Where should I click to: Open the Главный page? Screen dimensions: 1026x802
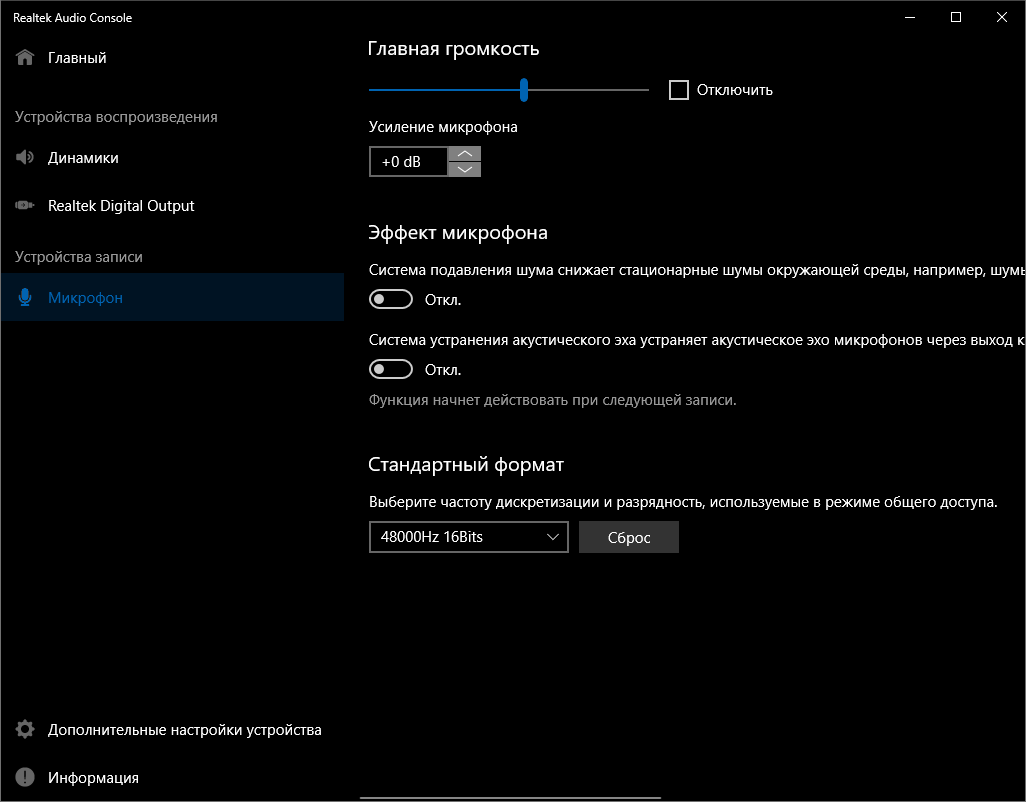77,58
